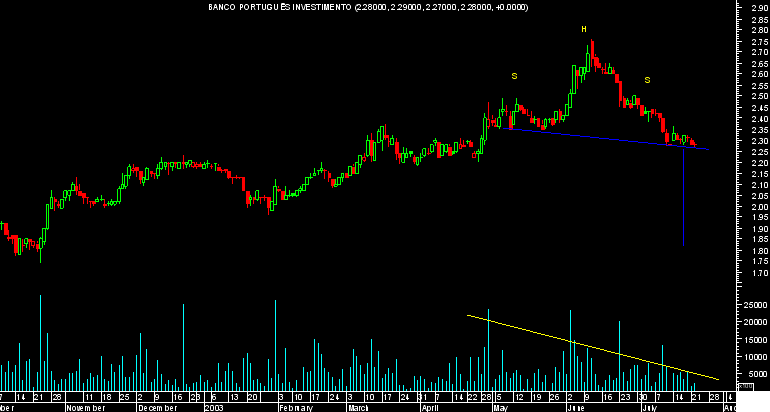The height and width of the screenshot is (412, 770).
Task: Click the March month label
Action: coord(358,408)
